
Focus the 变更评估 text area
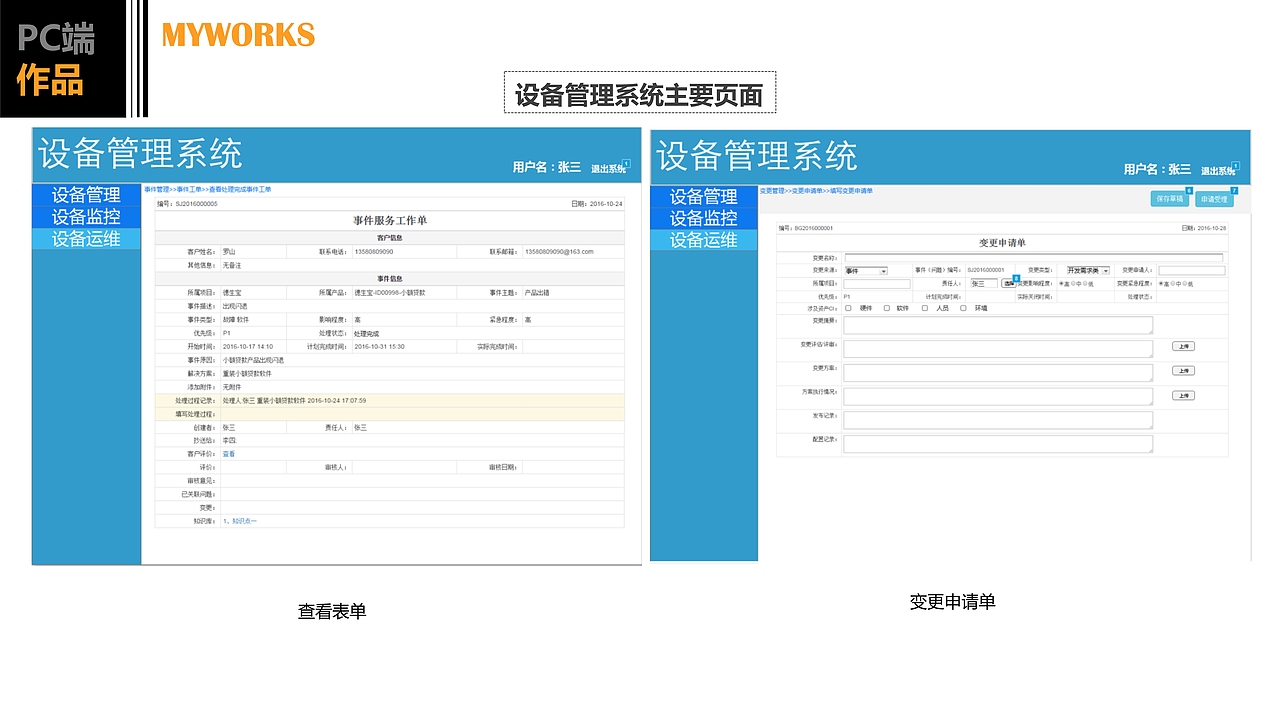tap(998, 349)
